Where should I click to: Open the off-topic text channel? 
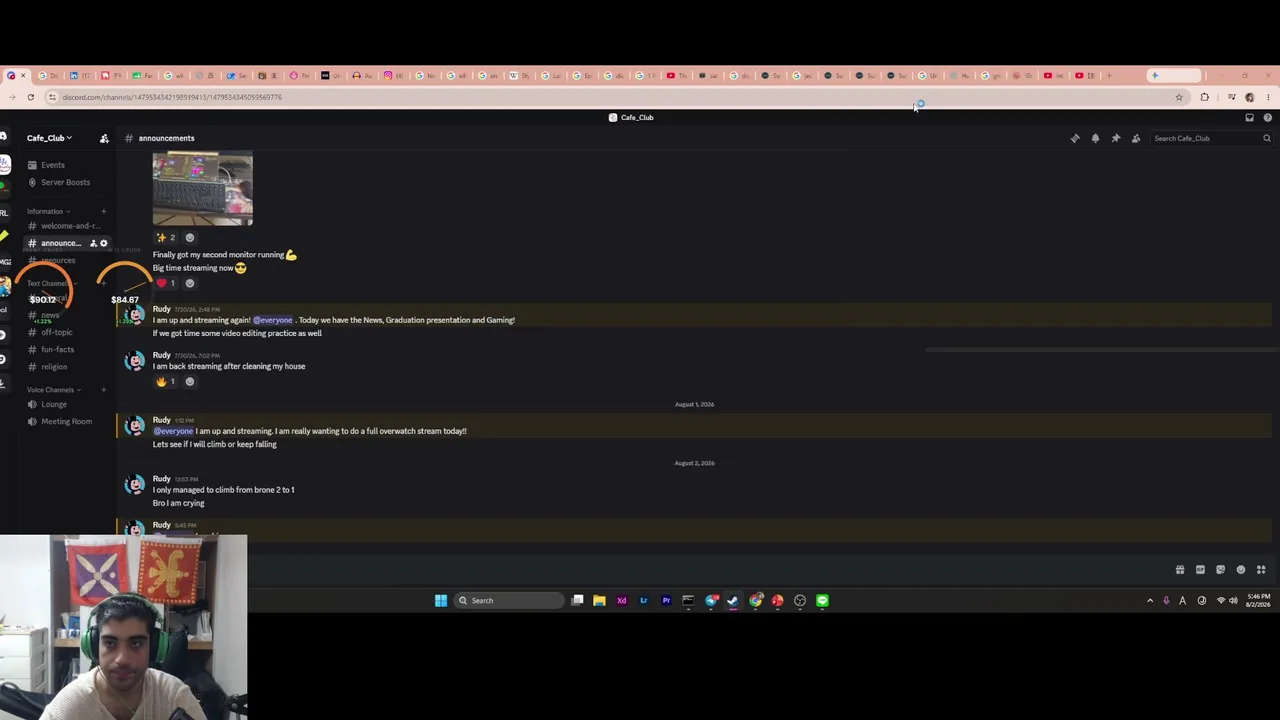(56, 332)
